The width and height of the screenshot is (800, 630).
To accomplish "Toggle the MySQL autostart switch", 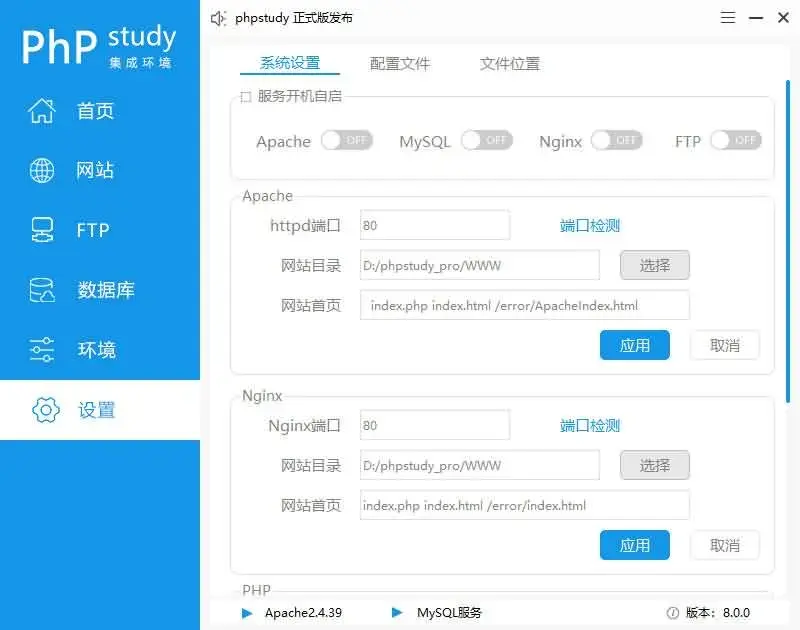I will pos(487,140).
